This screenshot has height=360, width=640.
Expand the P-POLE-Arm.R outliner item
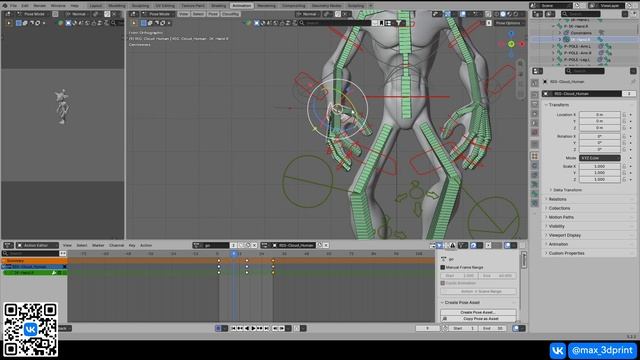[x=554, y=53]
